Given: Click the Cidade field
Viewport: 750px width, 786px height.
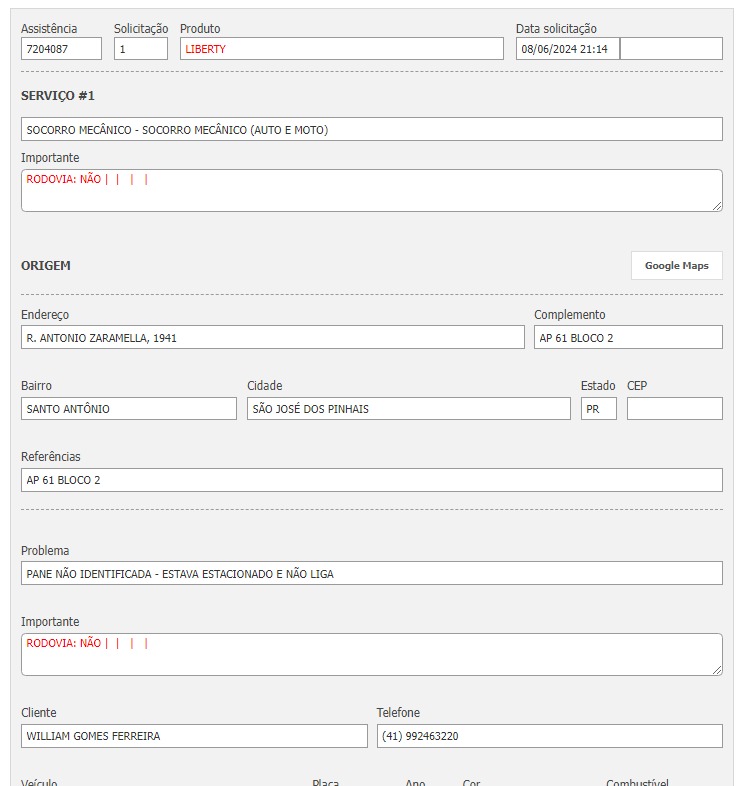Looking at the screenshot, I should (409, 409).
